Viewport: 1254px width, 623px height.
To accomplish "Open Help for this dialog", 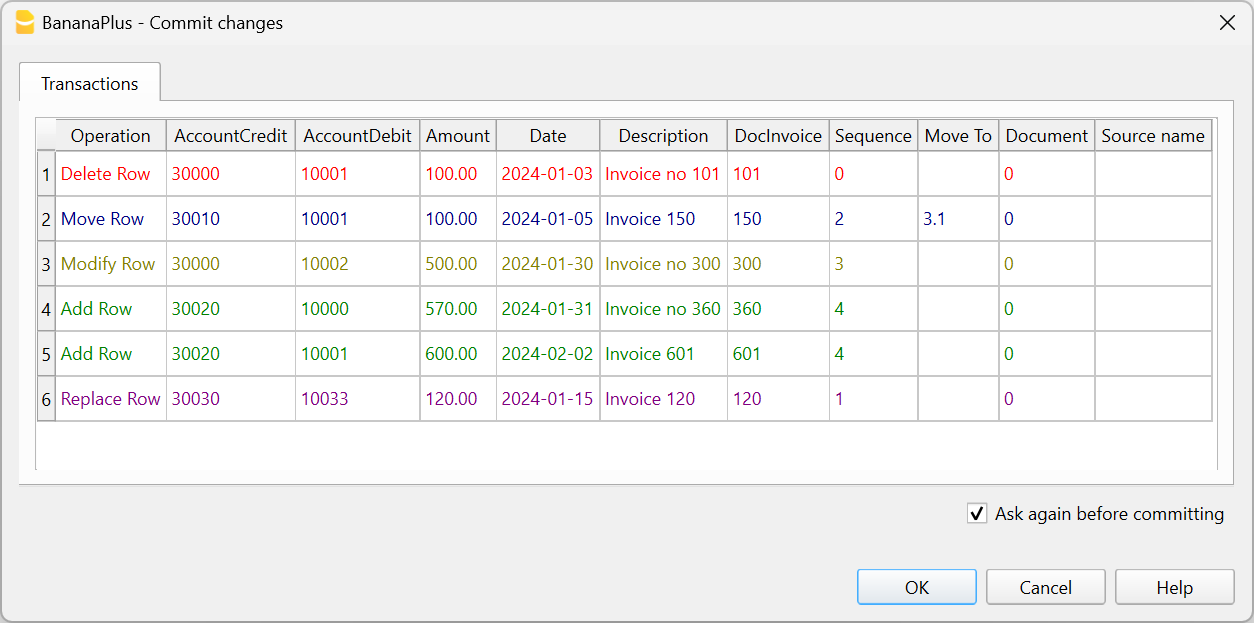I will click(1174, 588).
